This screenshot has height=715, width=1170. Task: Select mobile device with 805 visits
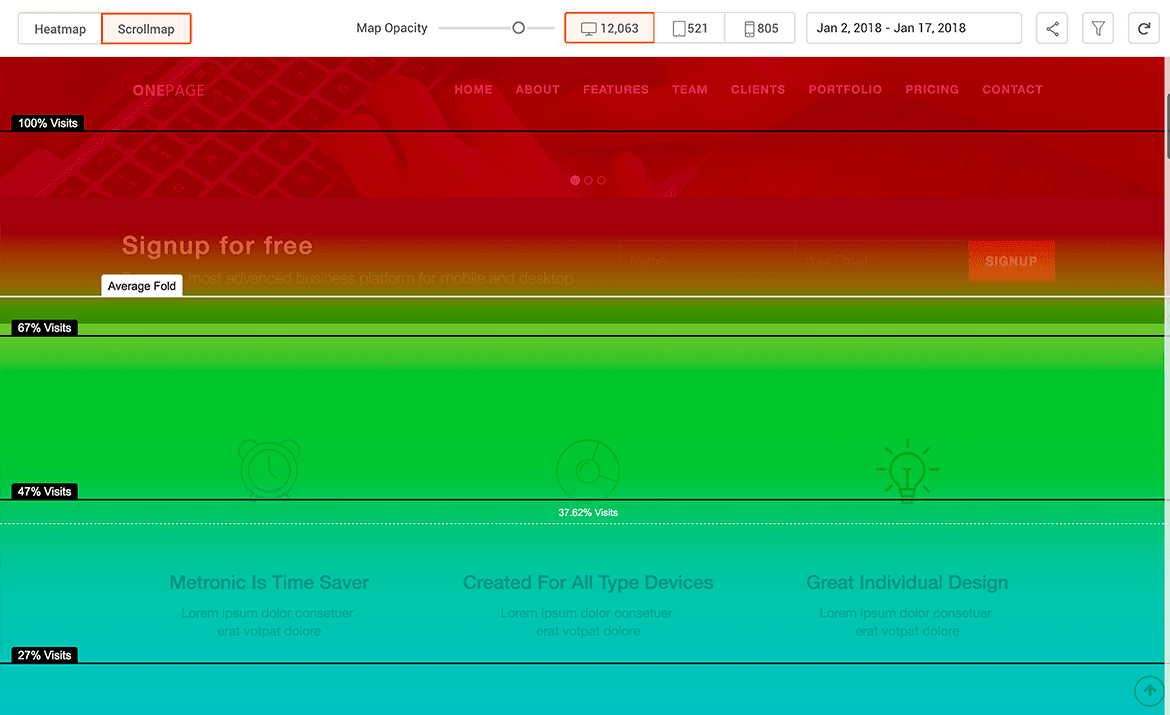(x=760, y=28)
